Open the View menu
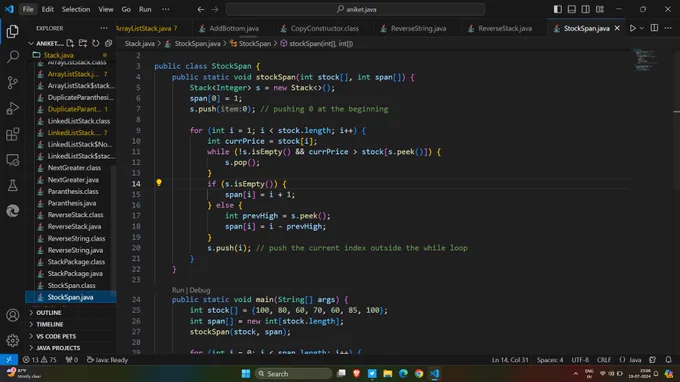The image size is (680, 382). [x=105, y=9]
